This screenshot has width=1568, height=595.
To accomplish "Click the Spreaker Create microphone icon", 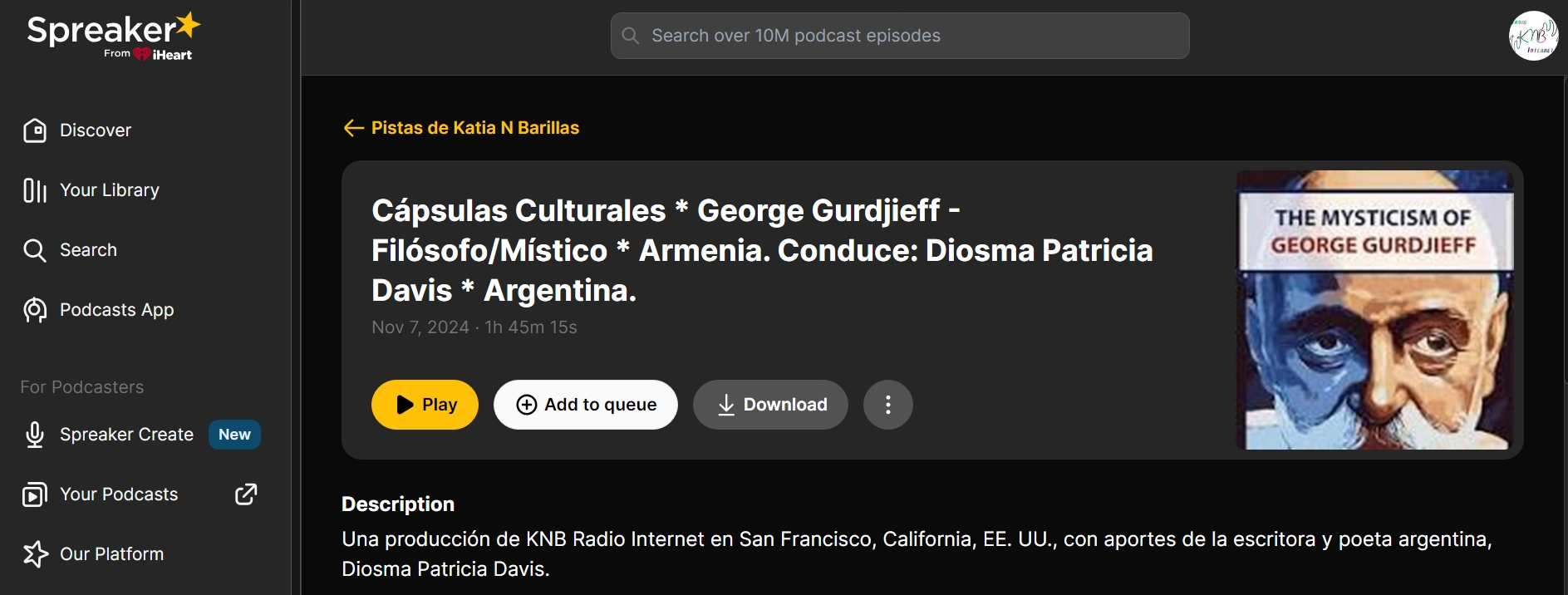I will coord(35,435).
